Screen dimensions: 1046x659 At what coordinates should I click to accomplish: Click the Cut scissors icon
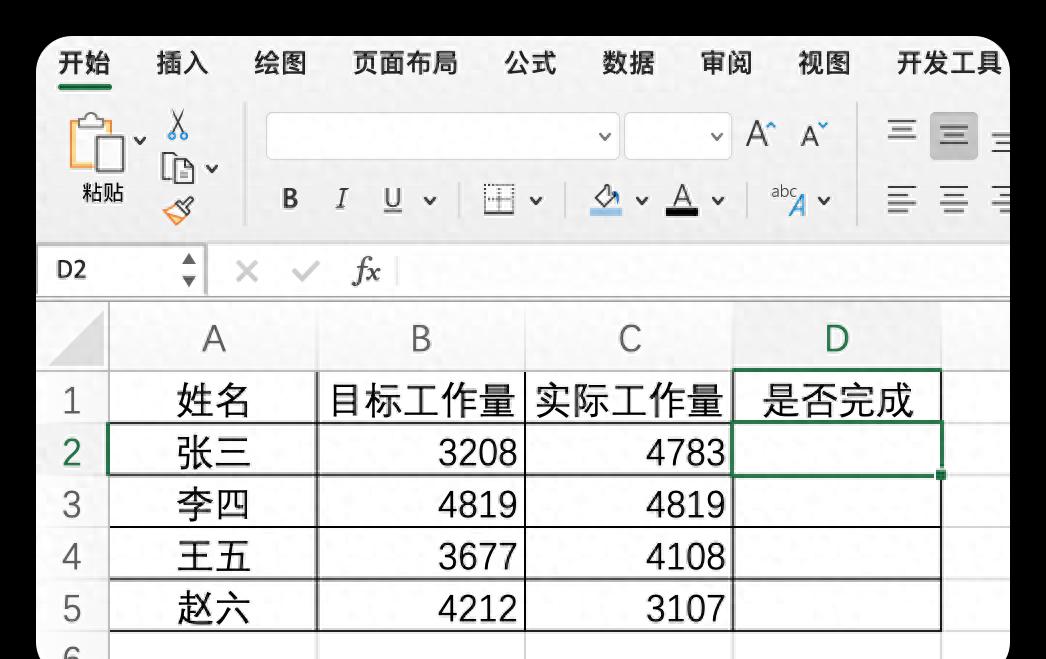tap(177, 125)
